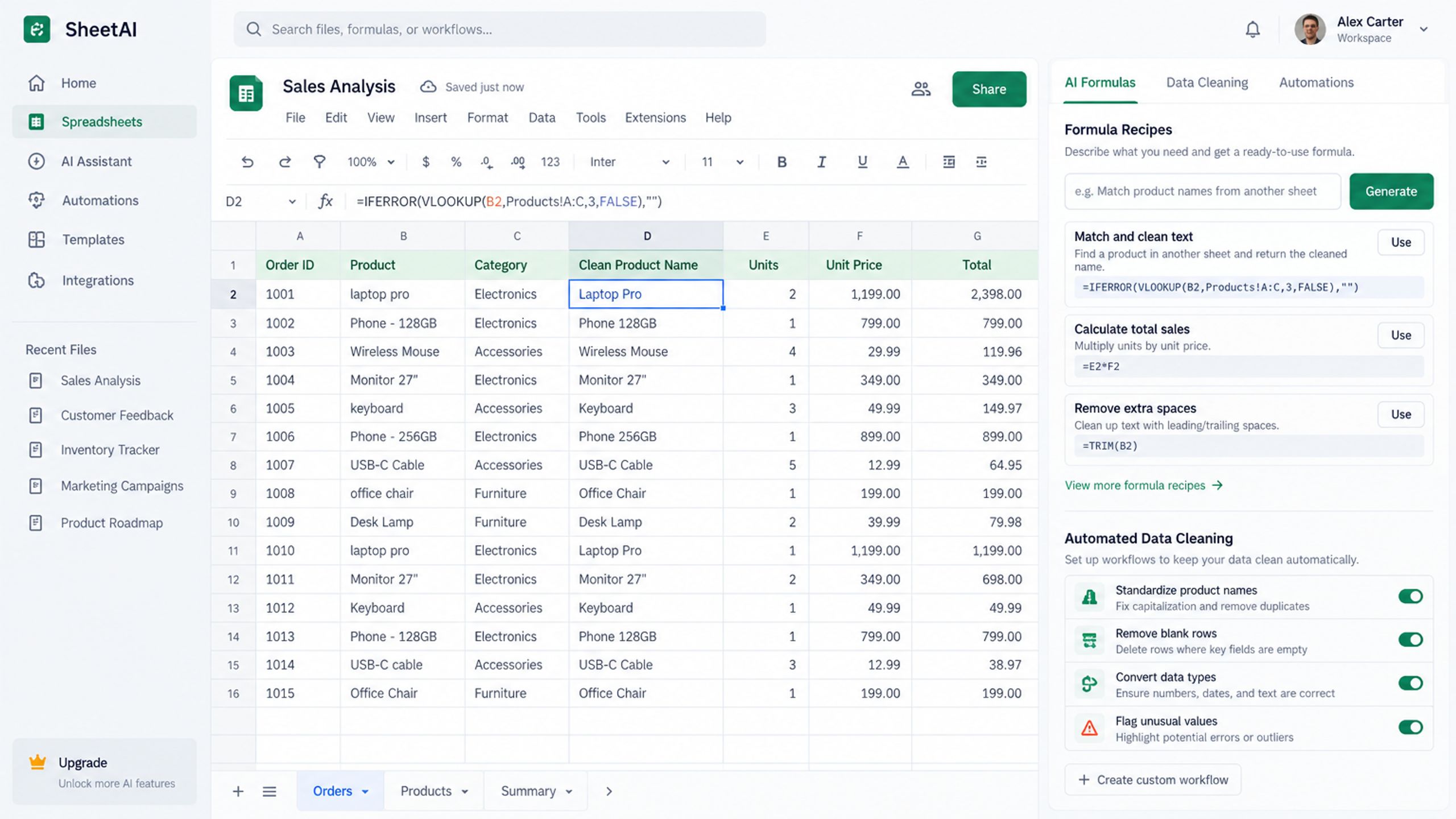The width and height of the screenshot is (1456, 819).
Task: Apply percent format
Action: (x=456, y=162)
